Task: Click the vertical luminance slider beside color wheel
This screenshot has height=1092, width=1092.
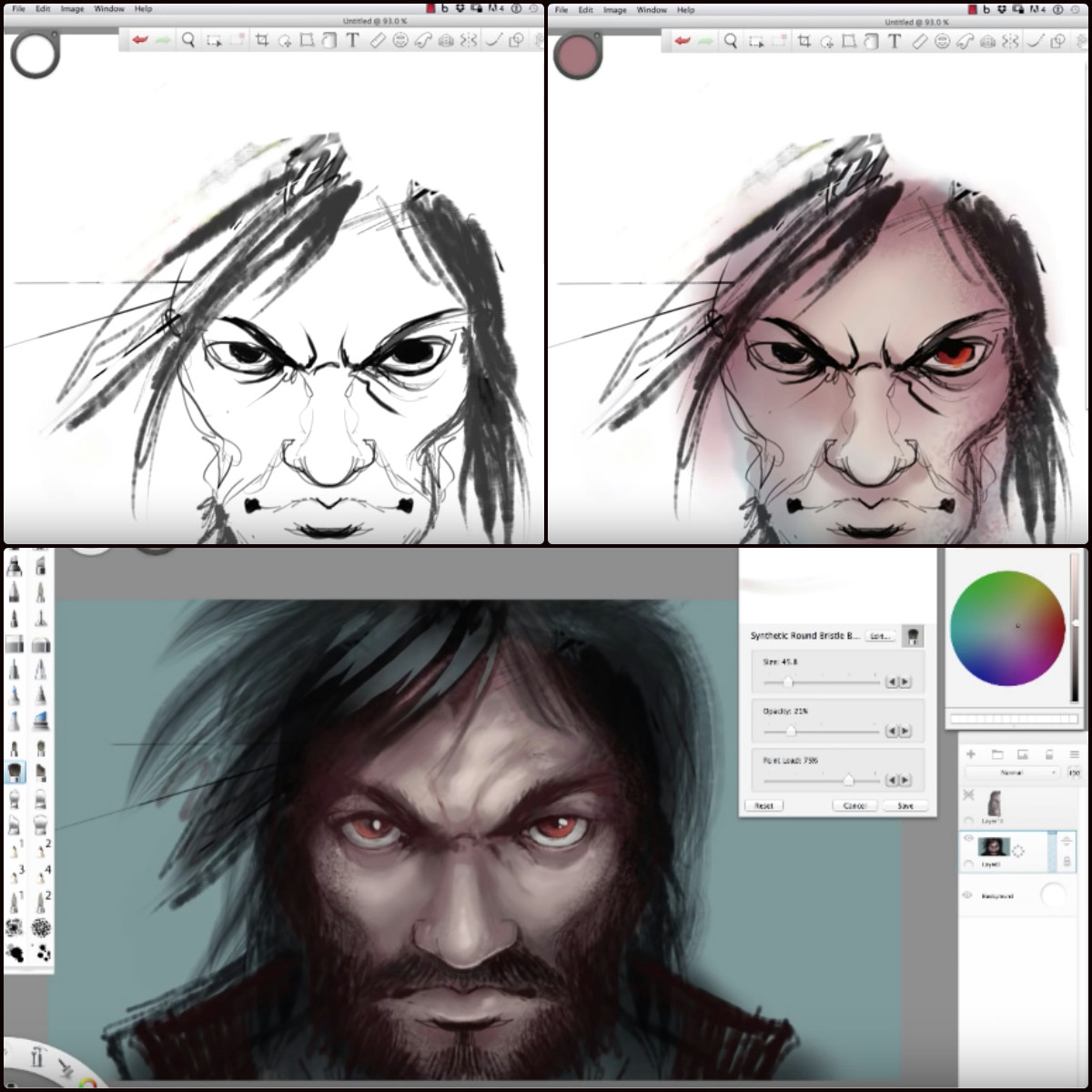Action: coord(1075,628)
